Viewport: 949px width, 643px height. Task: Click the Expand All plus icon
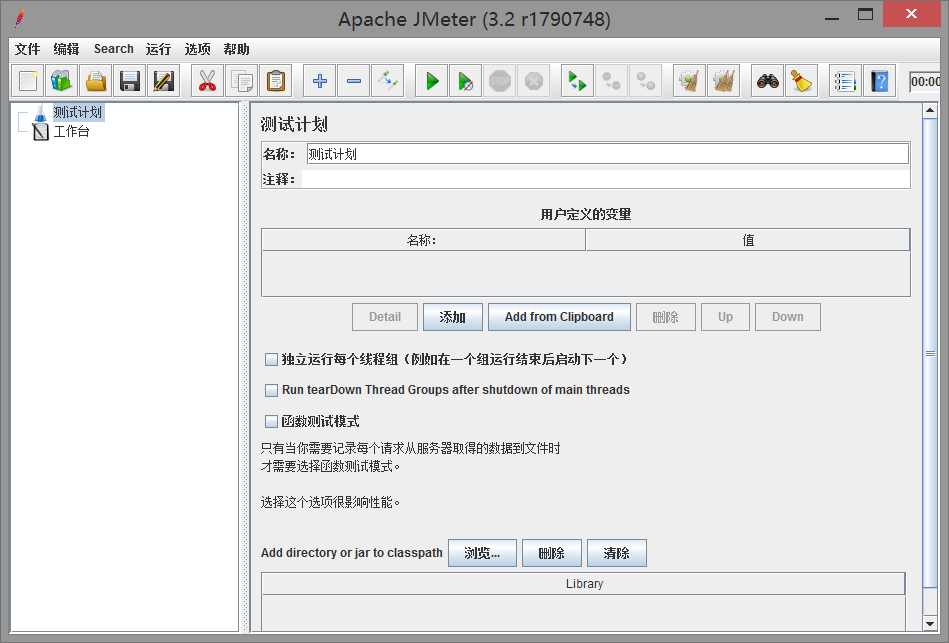320,81
